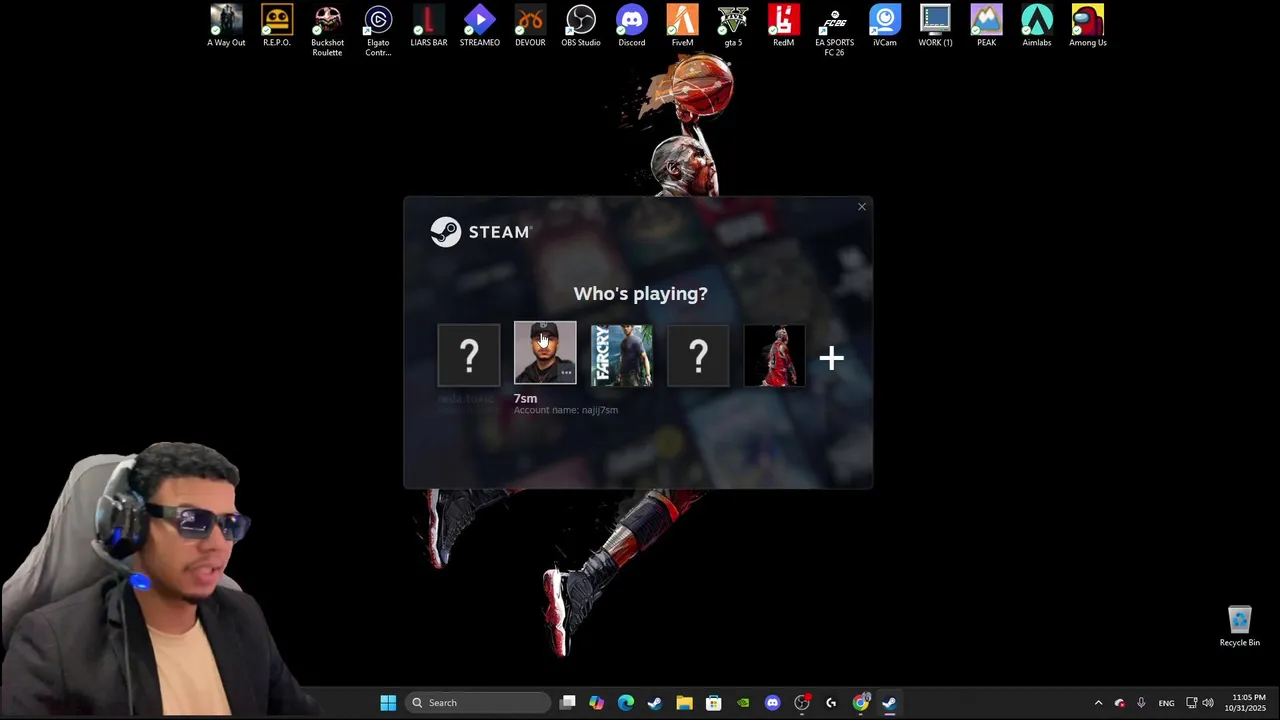Screen dimensions: 1280x720
Task: Switch to OBS Studio in the taskbar
Action: [x=802, y=703]
